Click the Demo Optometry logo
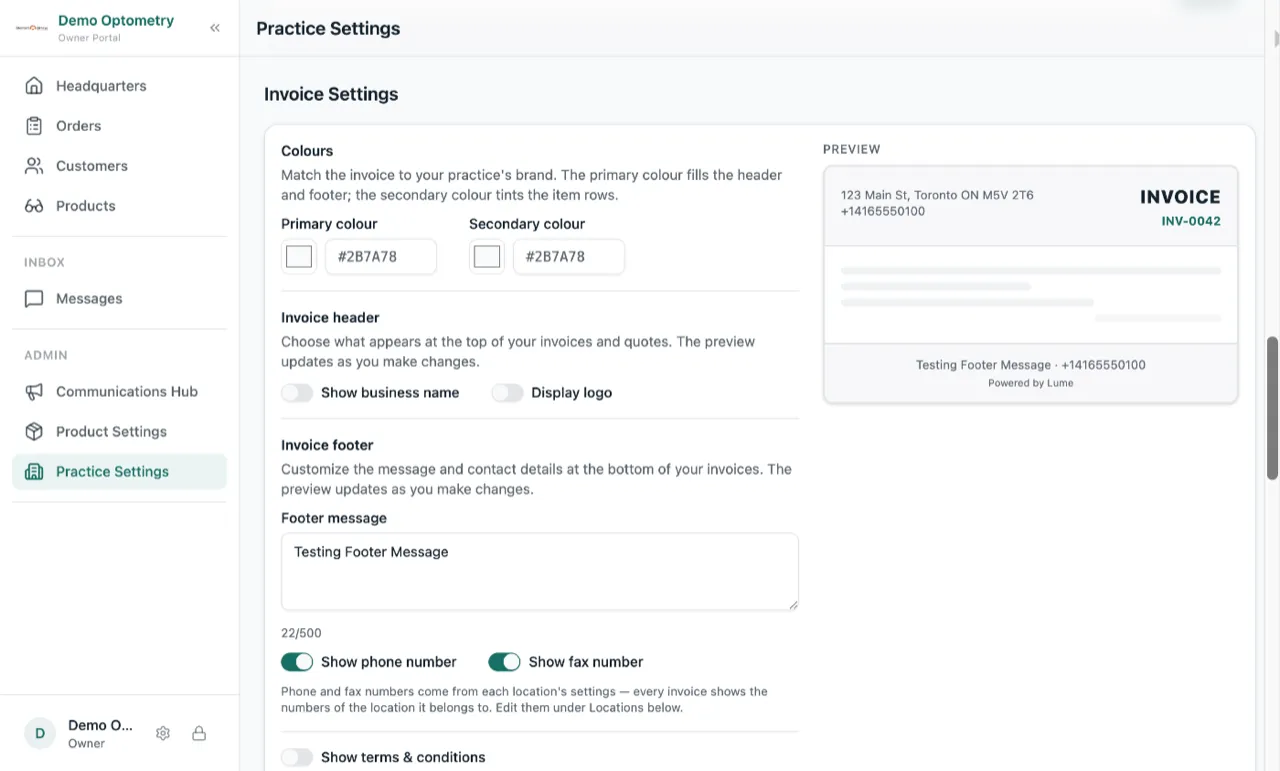This screenshot has width=1280, height=771. (x=32, y=28)
